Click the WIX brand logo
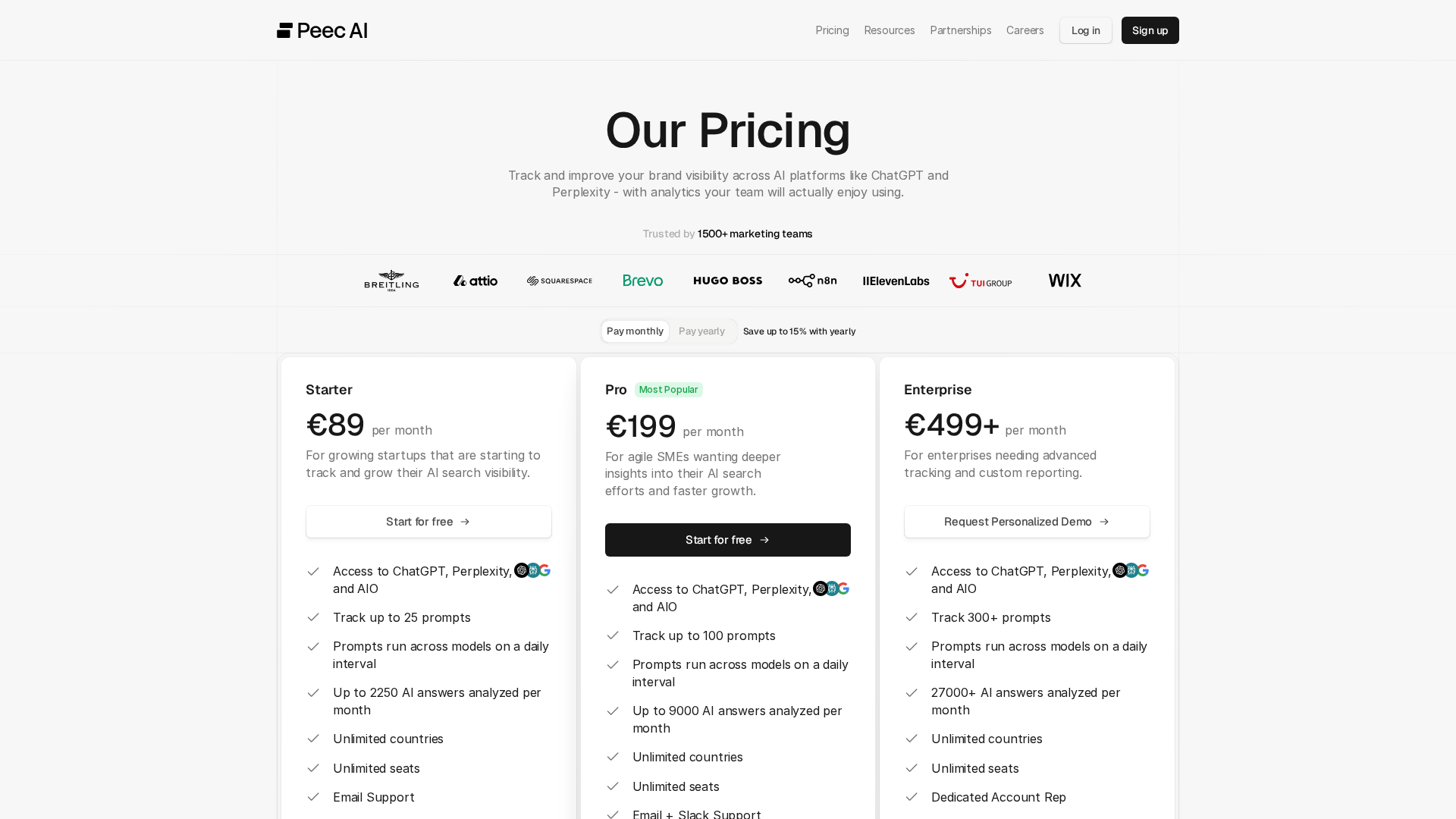This screenshot has height=819, width=1456. pyautogui.click(x=1065, y=281)
